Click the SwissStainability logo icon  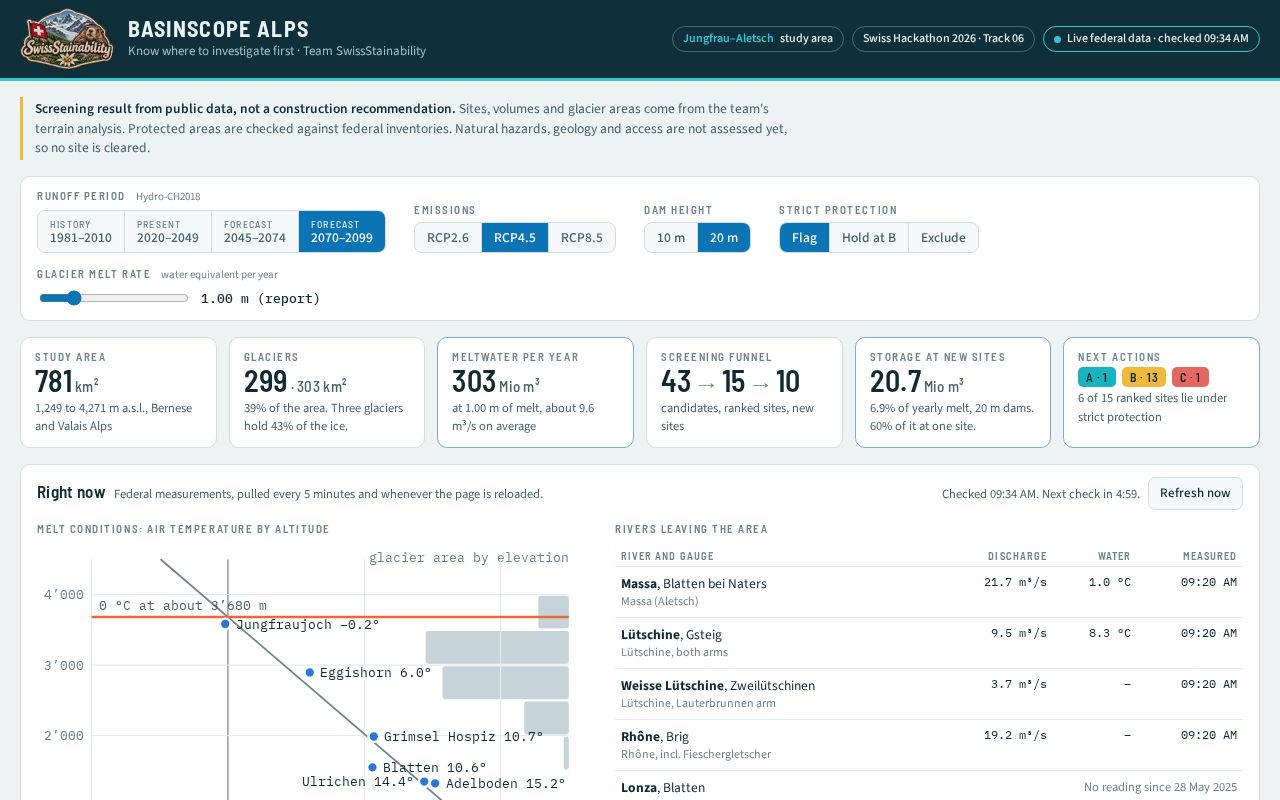[x=67, y=39]
